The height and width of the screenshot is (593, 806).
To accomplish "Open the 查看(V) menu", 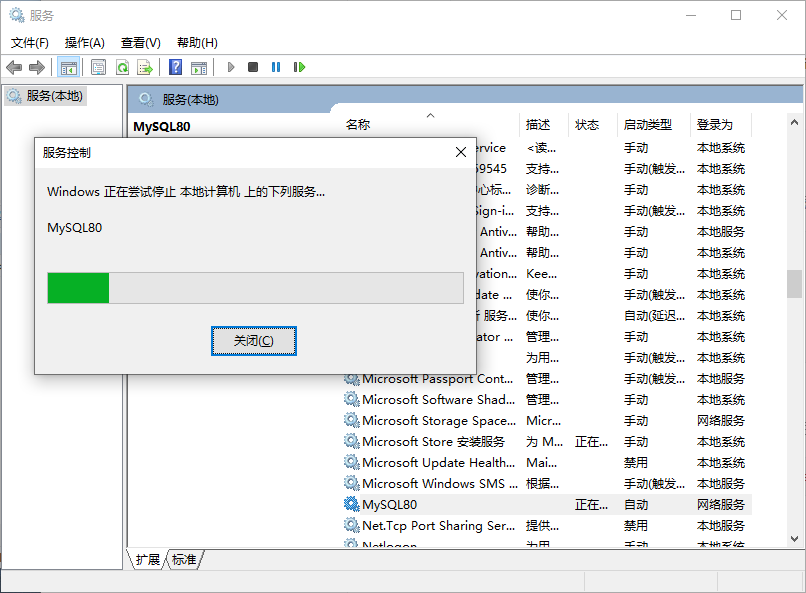I will pos(141,43).
